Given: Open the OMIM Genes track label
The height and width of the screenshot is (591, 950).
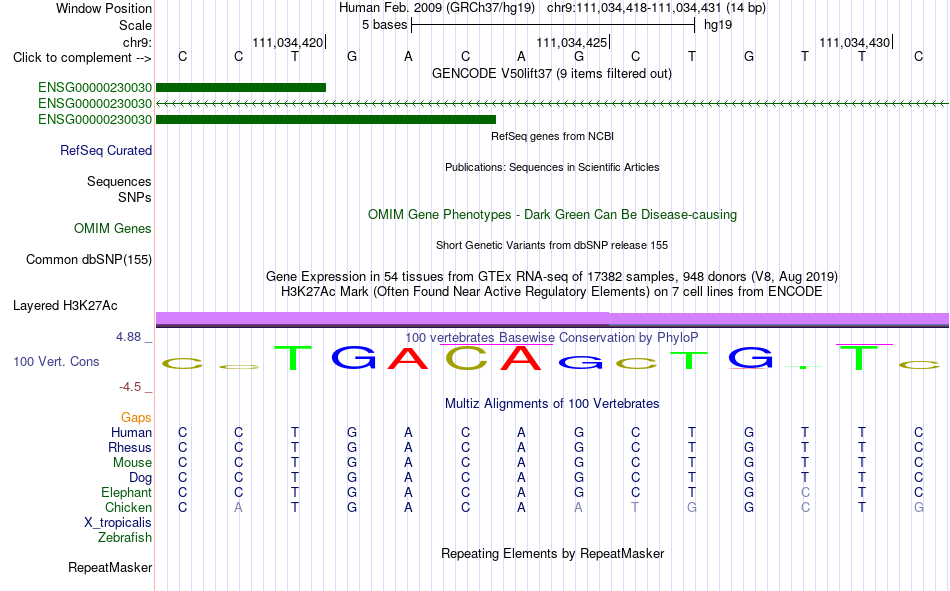Looking at the screenshot, I should (113, 229).
